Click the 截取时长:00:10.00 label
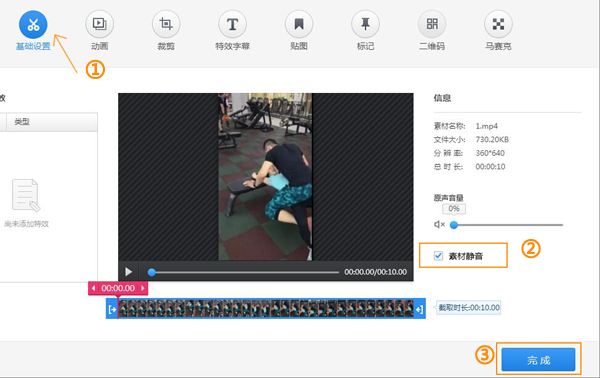The image size is (600, 378). (x=469, y=308)
